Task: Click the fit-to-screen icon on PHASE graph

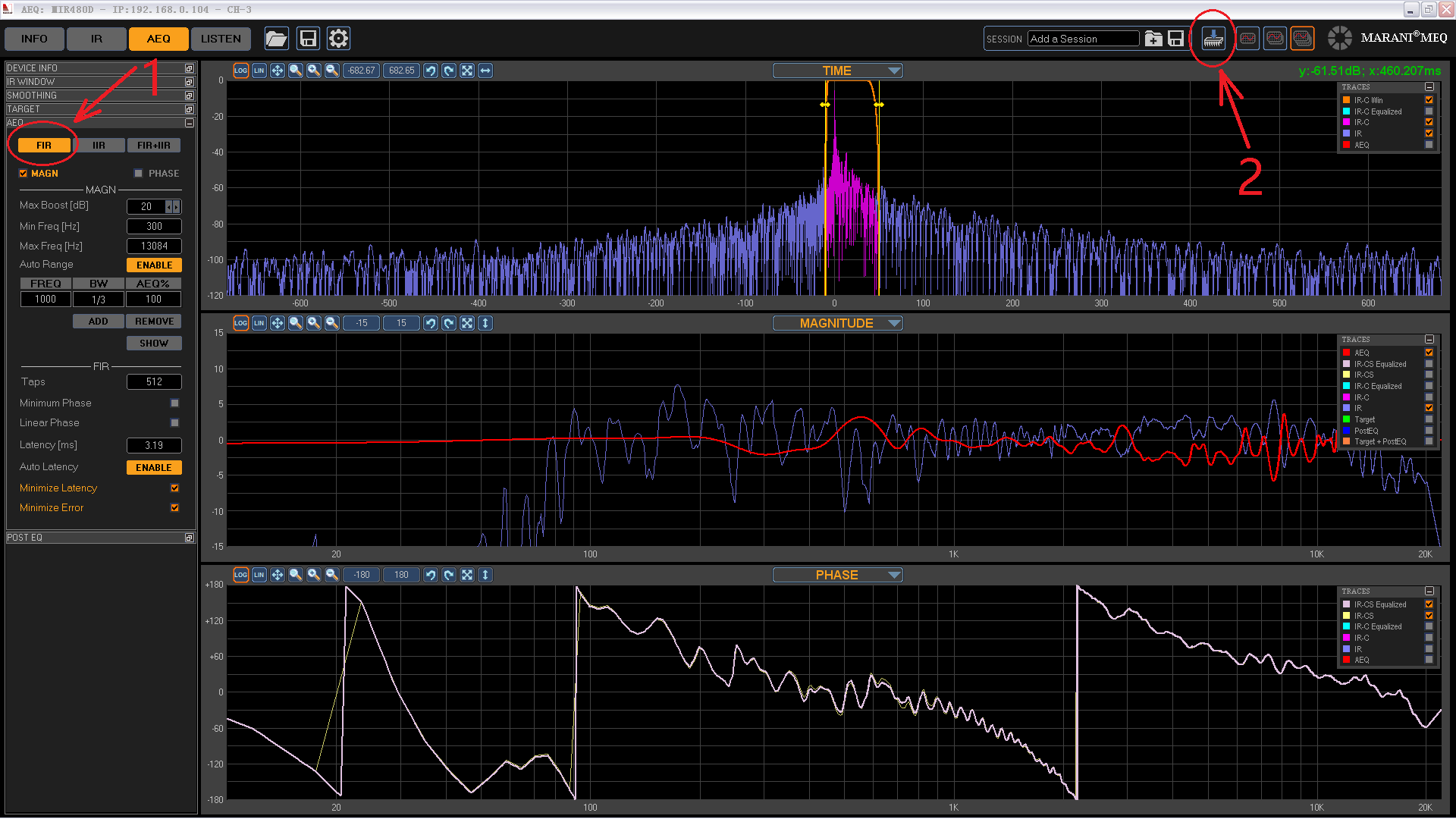Action: click(x=467, y=575)
